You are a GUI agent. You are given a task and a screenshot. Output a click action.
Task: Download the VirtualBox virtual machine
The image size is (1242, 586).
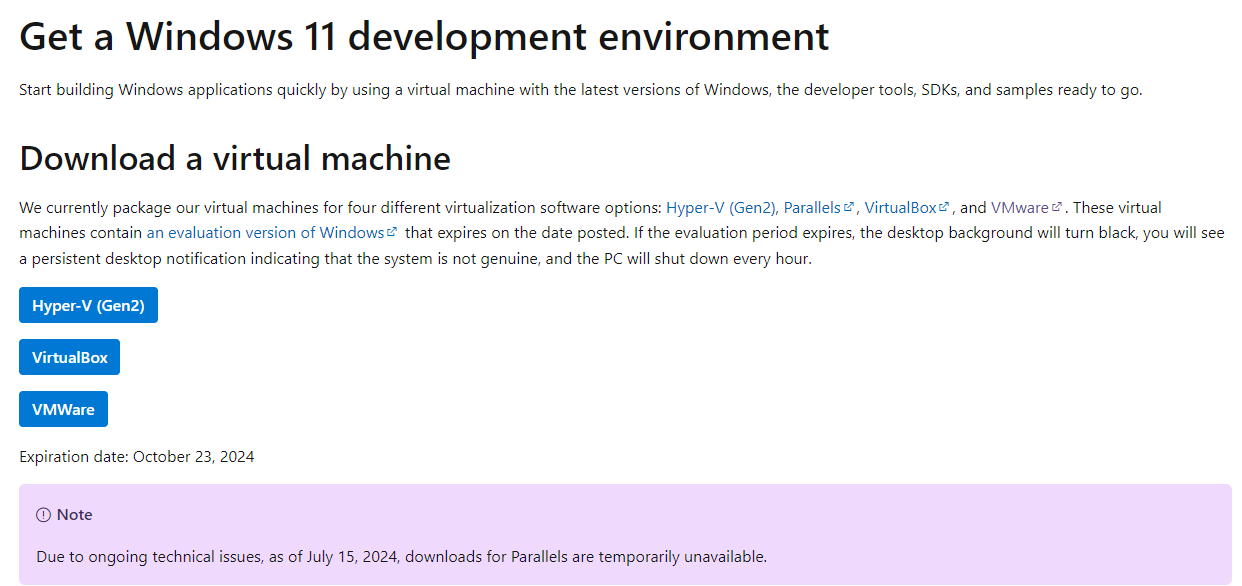(69, 357)
